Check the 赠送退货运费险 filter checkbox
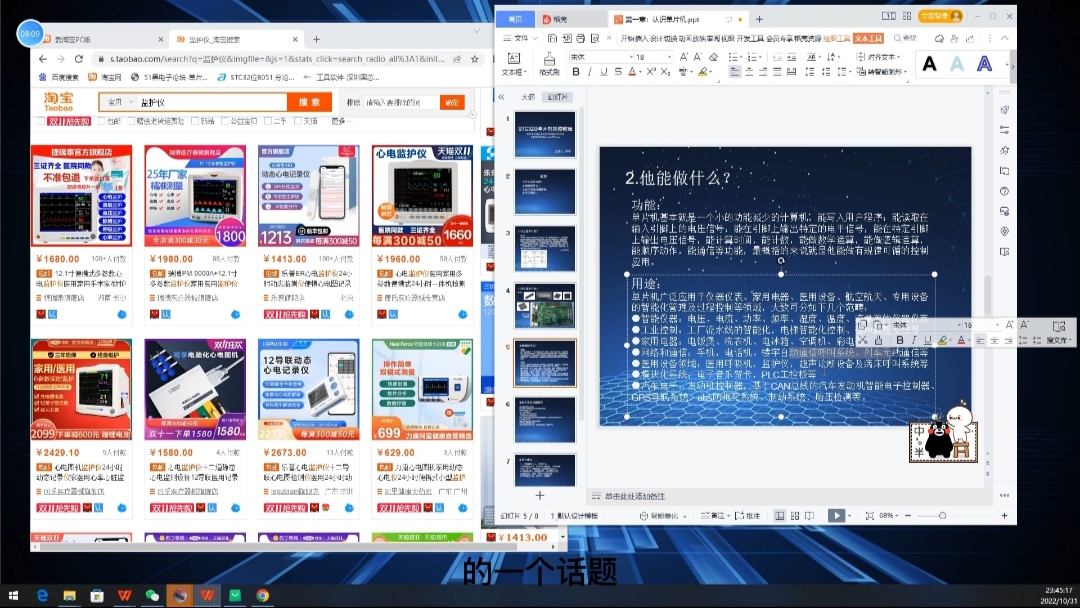 [131, 121]
